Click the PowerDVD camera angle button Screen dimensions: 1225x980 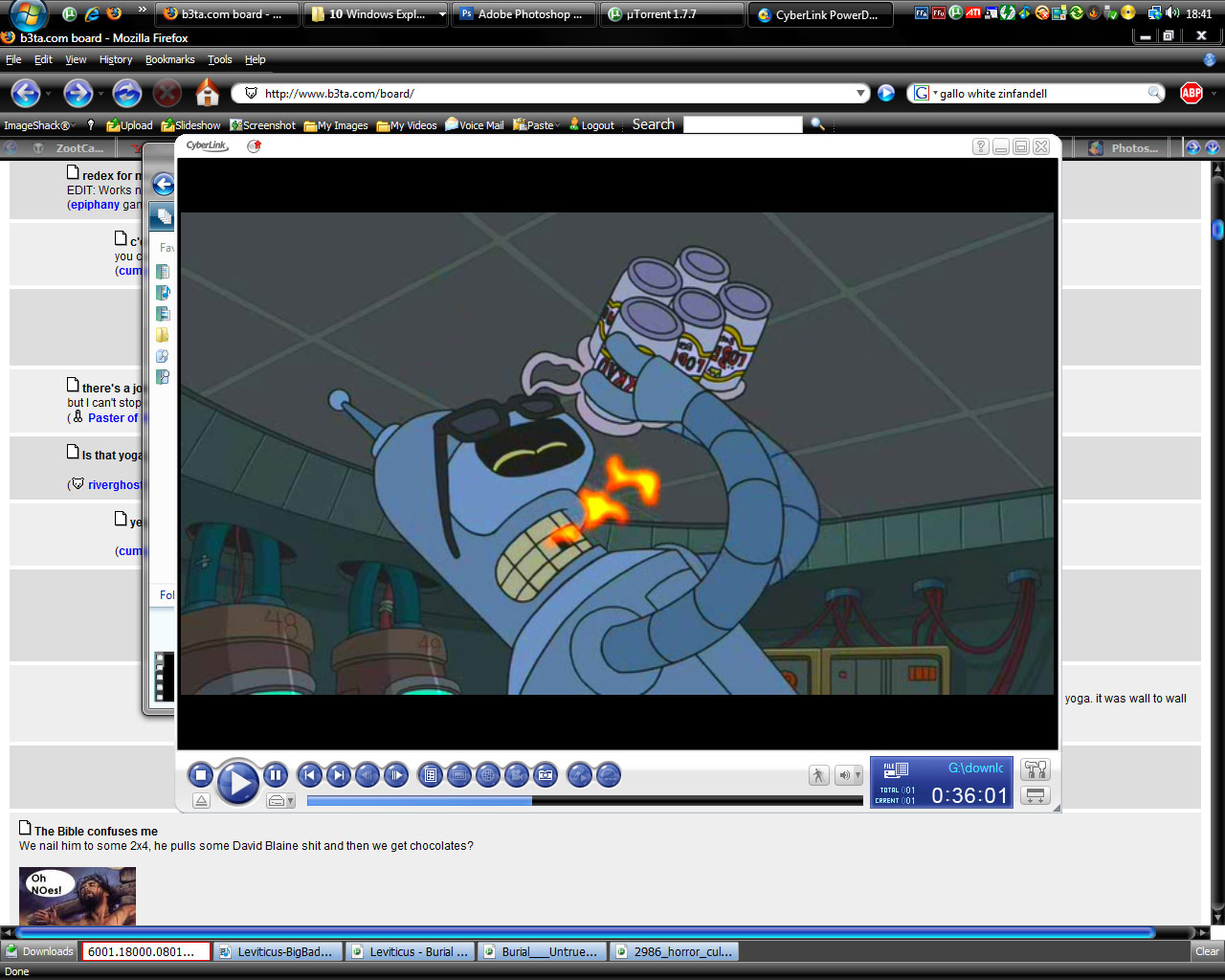(517, 775)
